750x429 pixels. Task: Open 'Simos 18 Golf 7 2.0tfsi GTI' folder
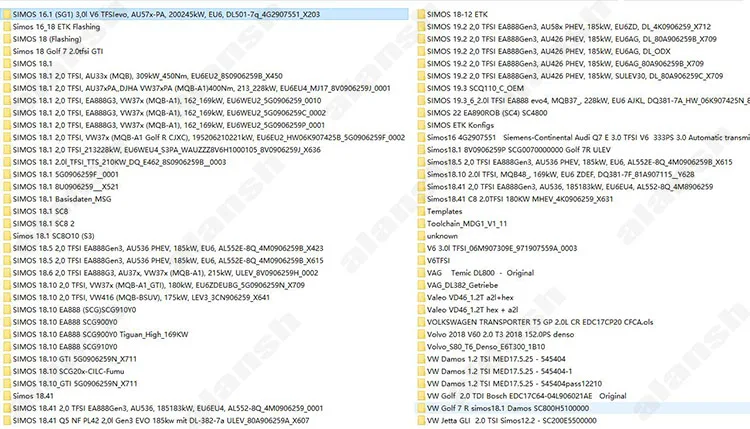pyautogui.click(x=58, y=51)
